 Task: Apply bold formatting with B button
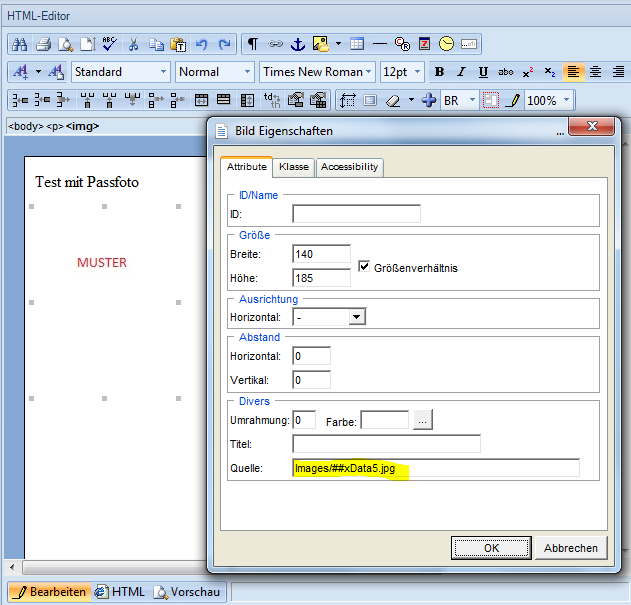pos(439,72)
